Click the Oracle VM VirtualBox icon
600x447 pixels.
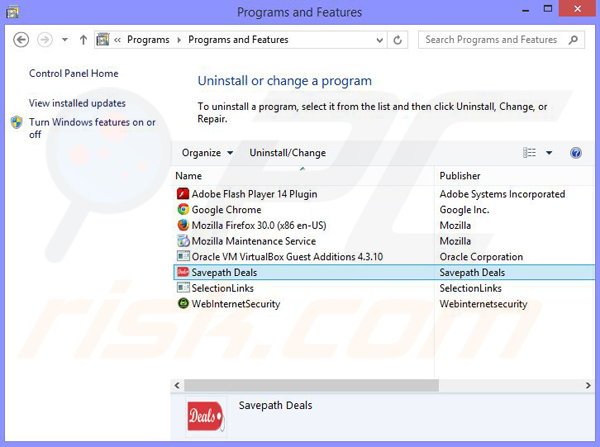pos(183,256)
